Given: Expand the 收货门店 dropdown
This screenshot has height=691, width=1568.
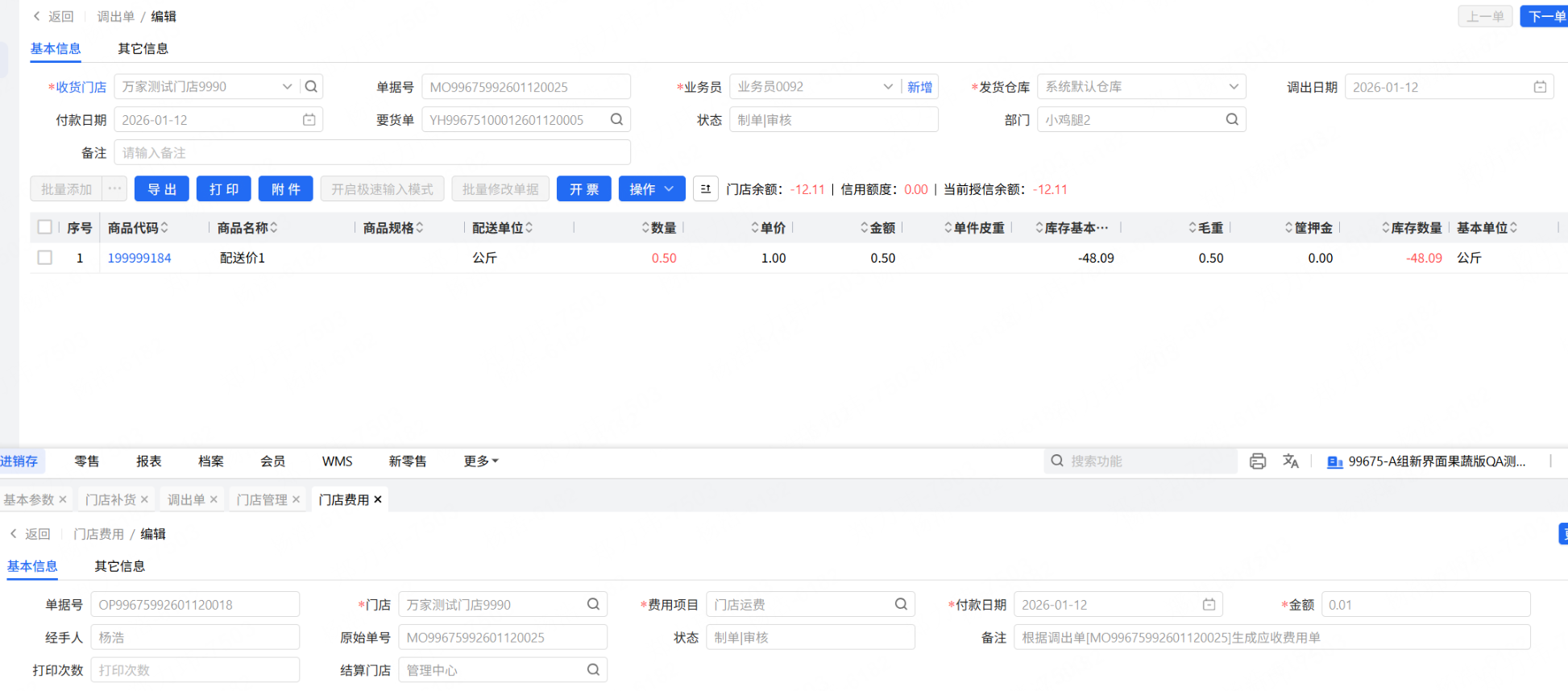Looking at the screenshot, I should click(x=287, y=87).
